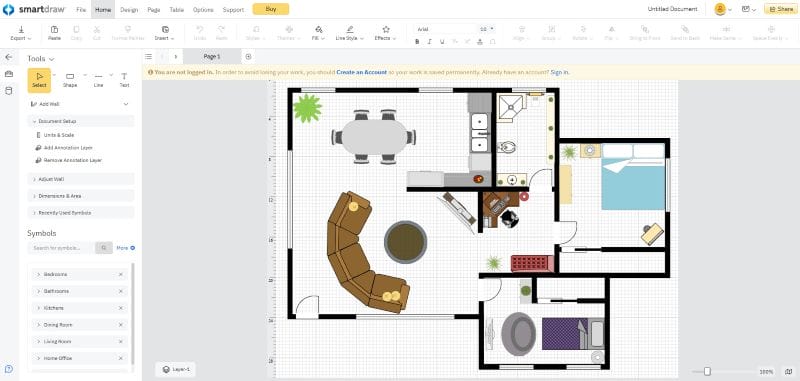Image resolution: width=800 pixels, height=381 pixels.
Task: Open the Support menu
Action: (233, 10)
